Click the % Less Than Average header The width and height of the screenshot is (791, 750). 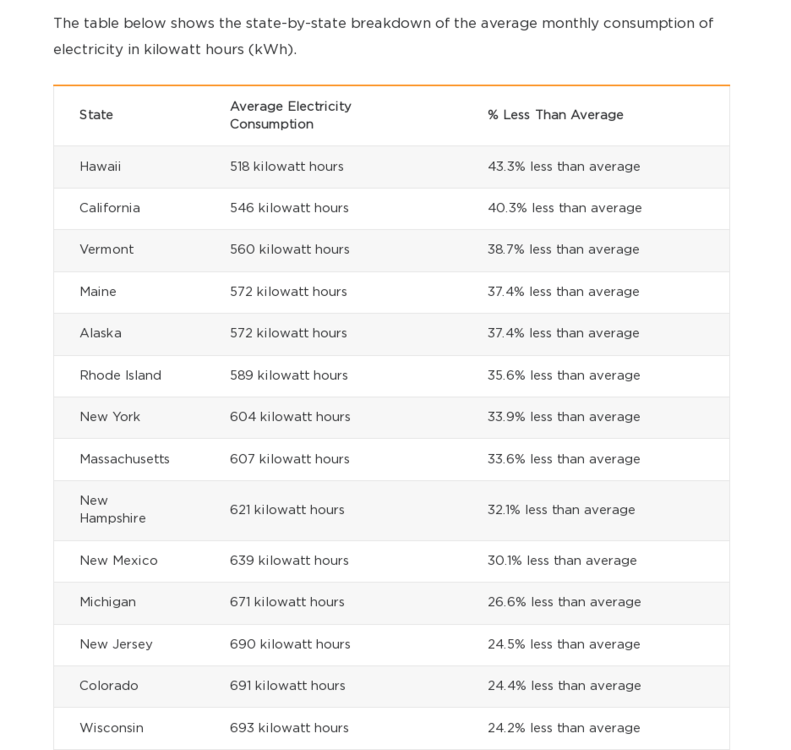tap(555, 115)
